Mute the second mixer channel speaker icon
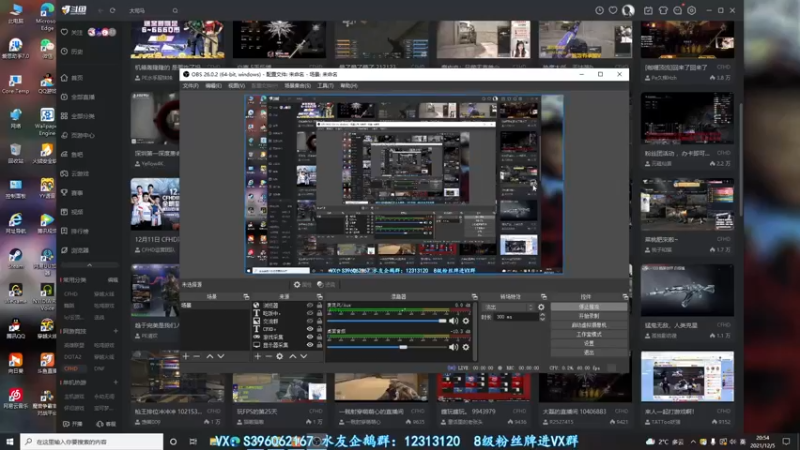Image resolution: width=800 pixels, height=450 pixels. click(x=453, y=347)
